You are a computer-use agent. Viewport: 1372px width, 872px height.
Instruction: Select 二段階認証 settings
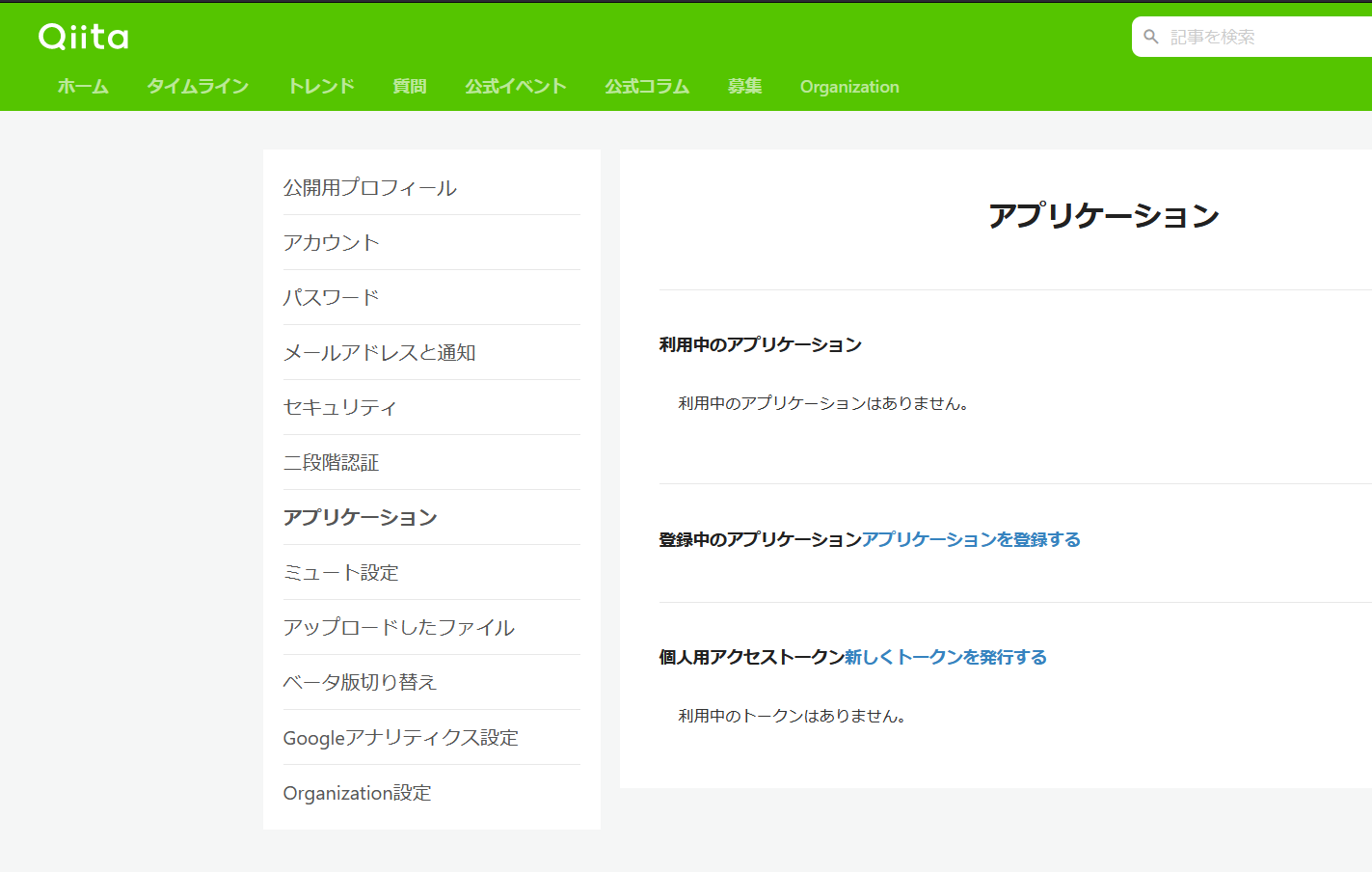tap(431, 462)
